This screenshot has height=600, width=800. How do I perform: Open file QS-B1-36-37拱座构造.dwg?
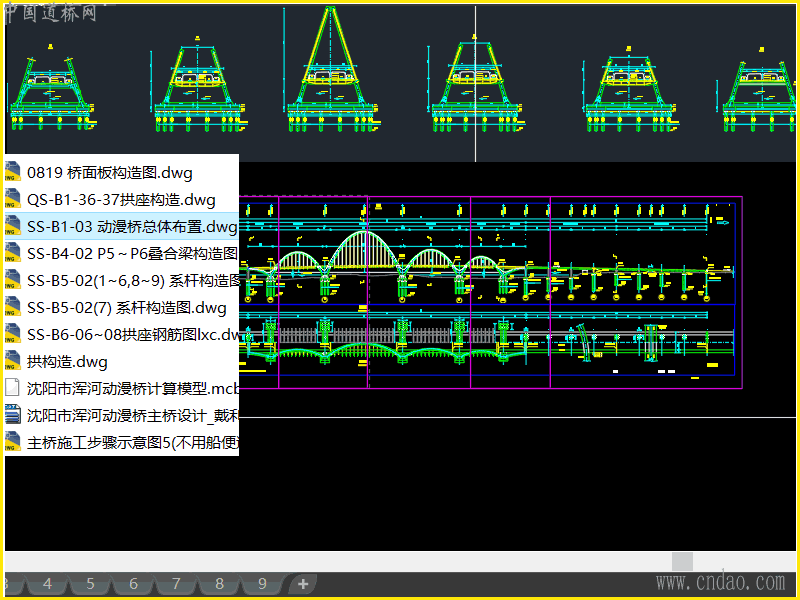(121, 199)
